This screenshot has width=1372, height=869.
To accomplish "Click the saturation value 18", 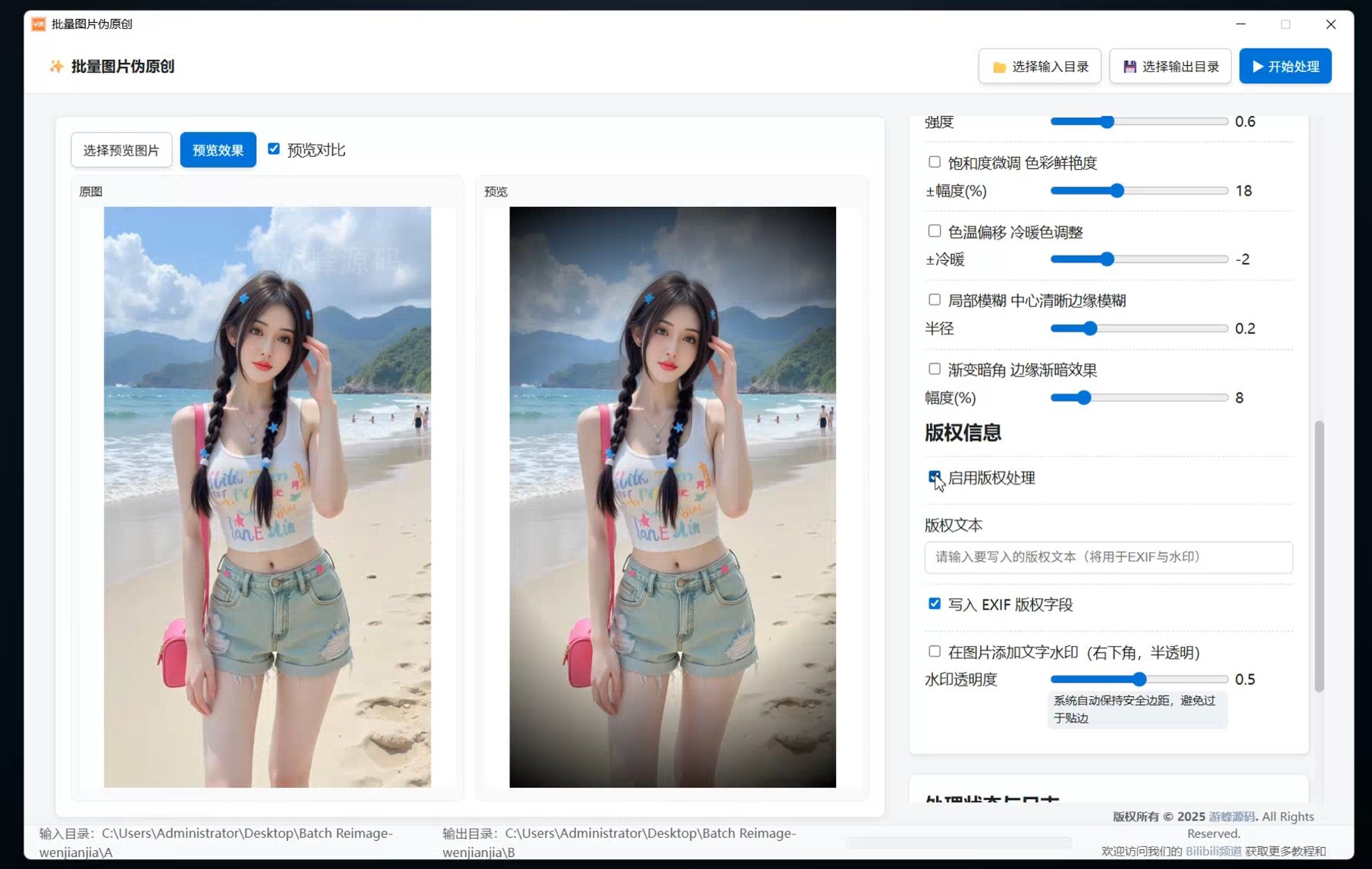I will pyautogui.click(x=1243, y=191).
